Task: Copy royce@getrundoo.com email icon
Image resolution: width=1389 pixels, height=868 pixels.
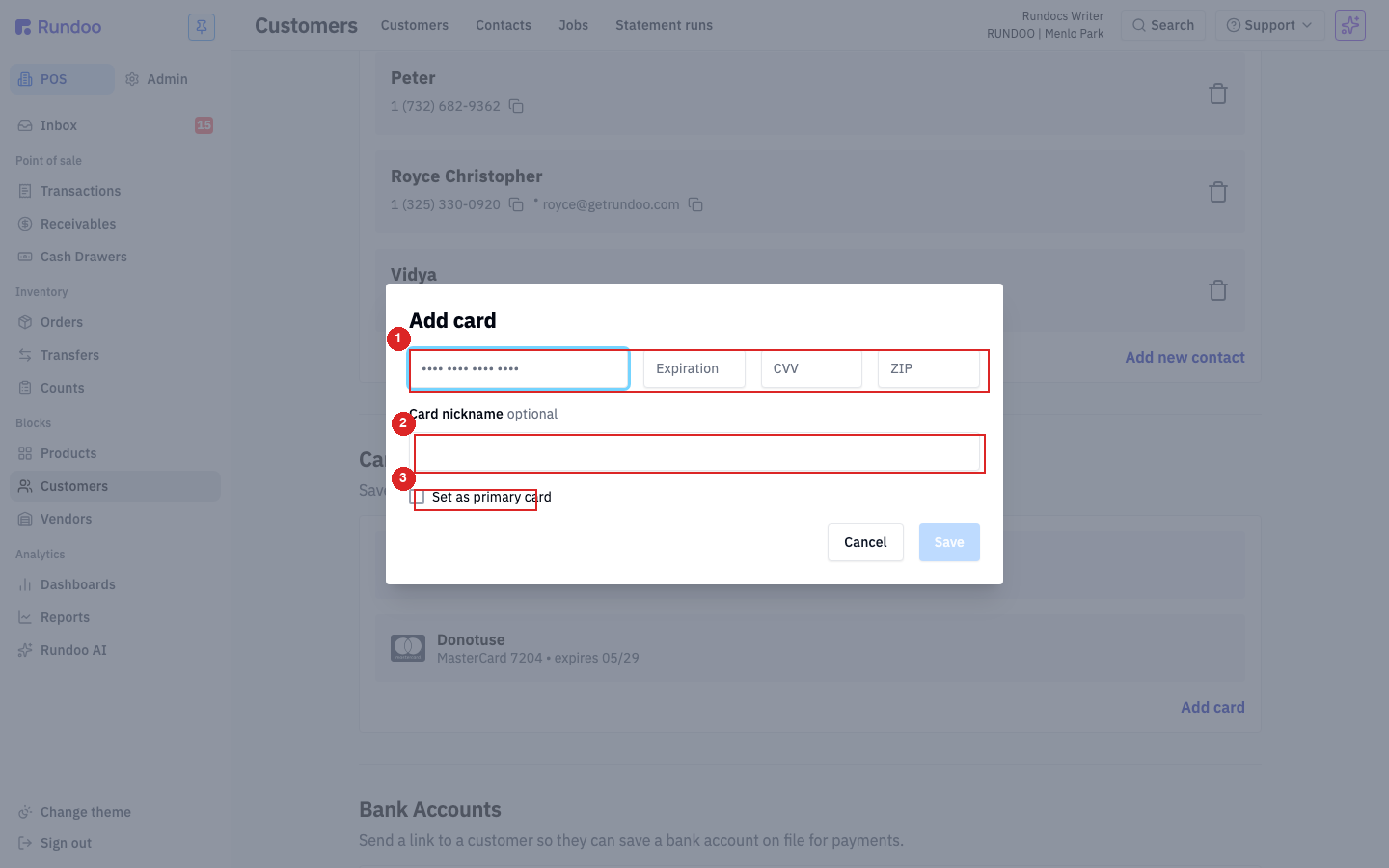Action: [695, 204]
